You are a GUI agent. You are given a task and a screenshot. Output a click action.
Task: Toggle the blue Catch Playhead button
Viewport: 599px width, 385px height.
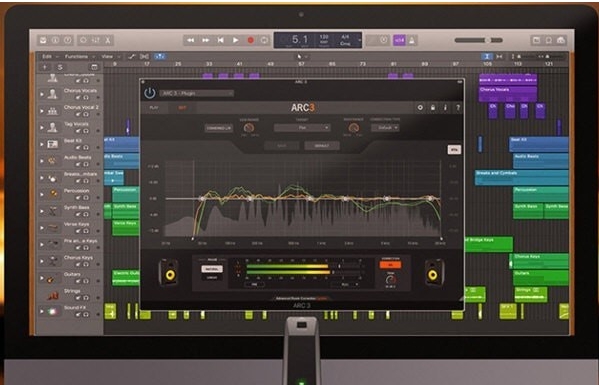tap(160, 57)
